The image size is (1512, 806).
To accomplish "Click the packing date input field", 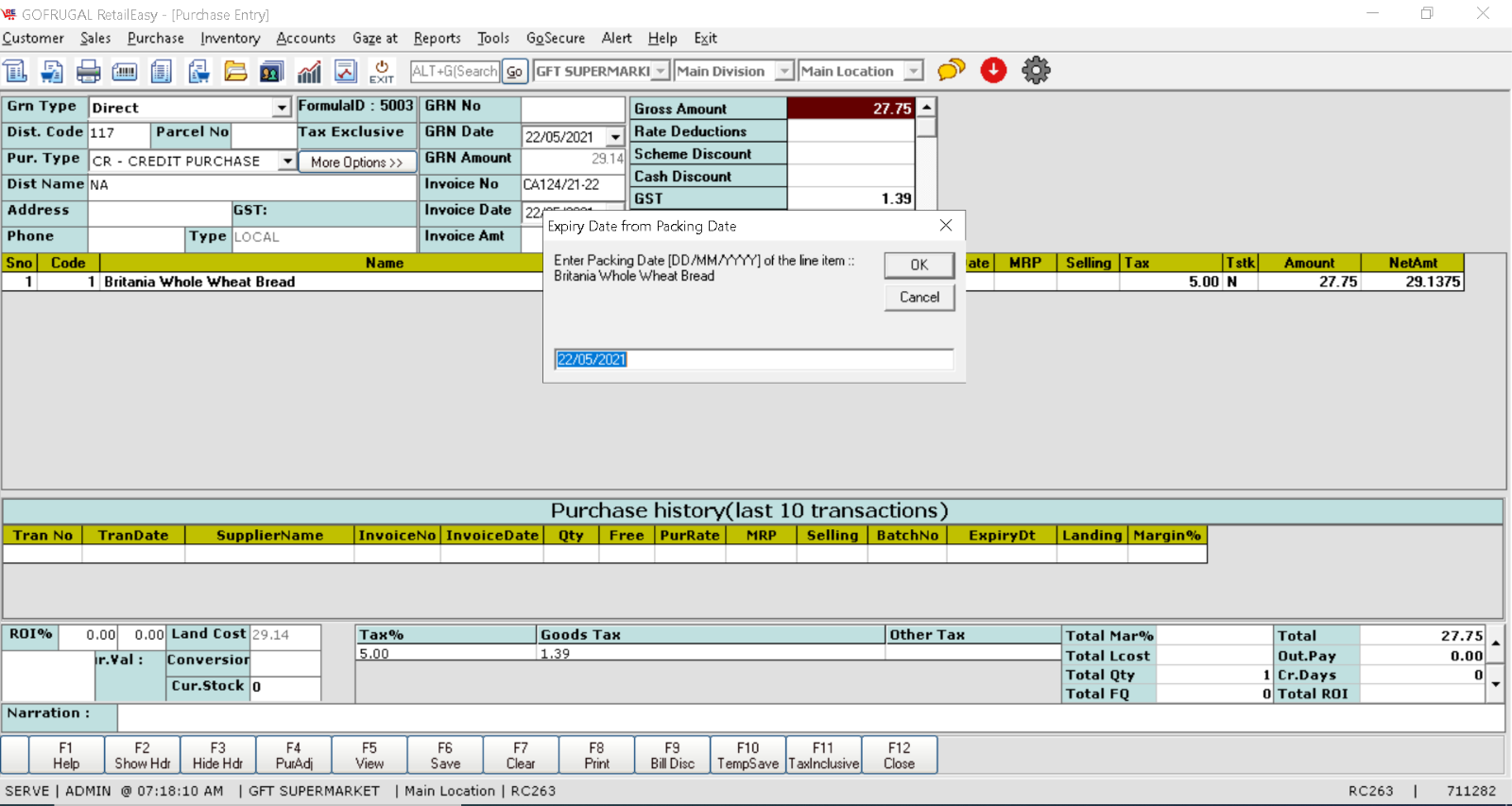I will point(753,360).
